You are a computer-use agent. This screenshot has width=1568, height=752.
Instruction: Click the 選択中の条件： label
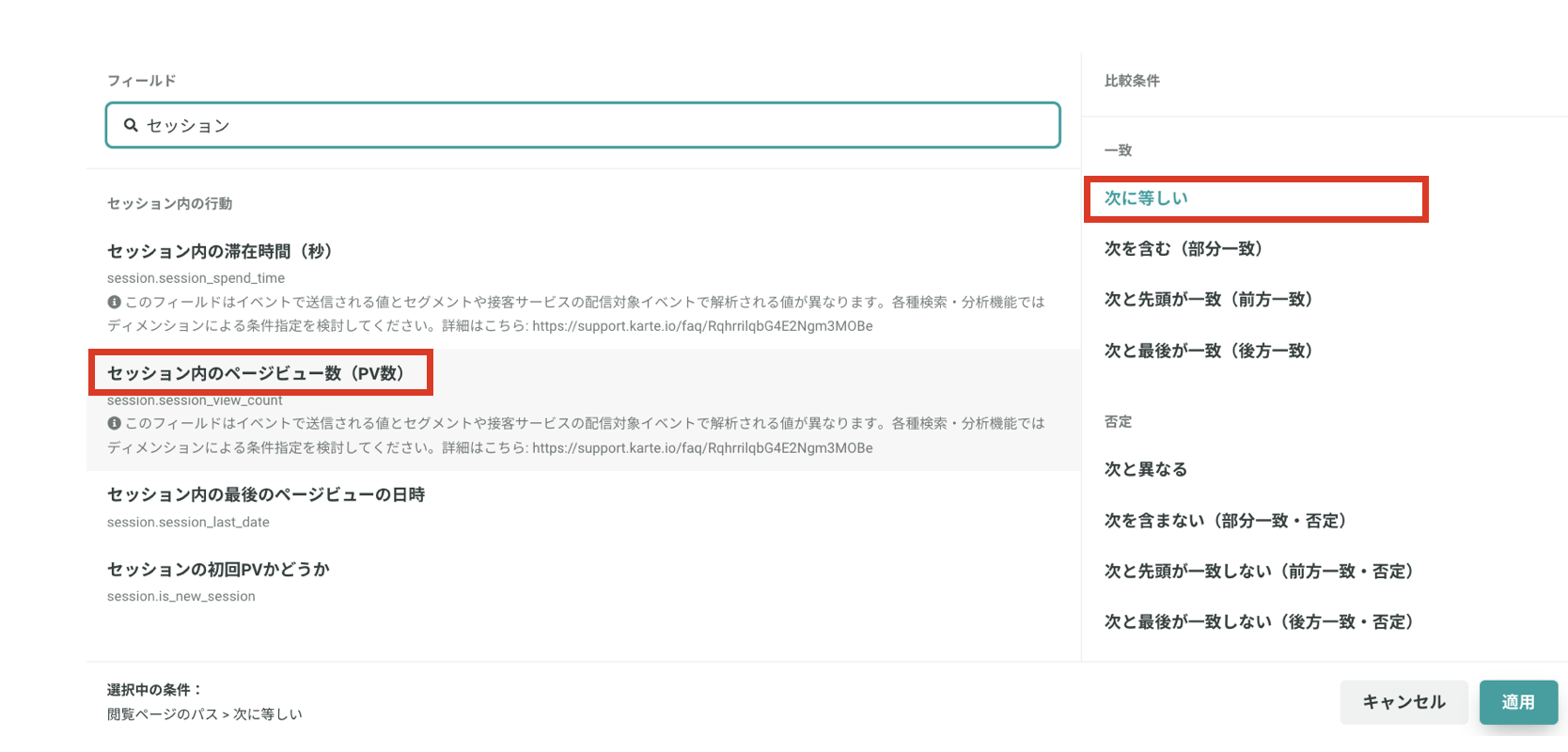pos(154,689)
